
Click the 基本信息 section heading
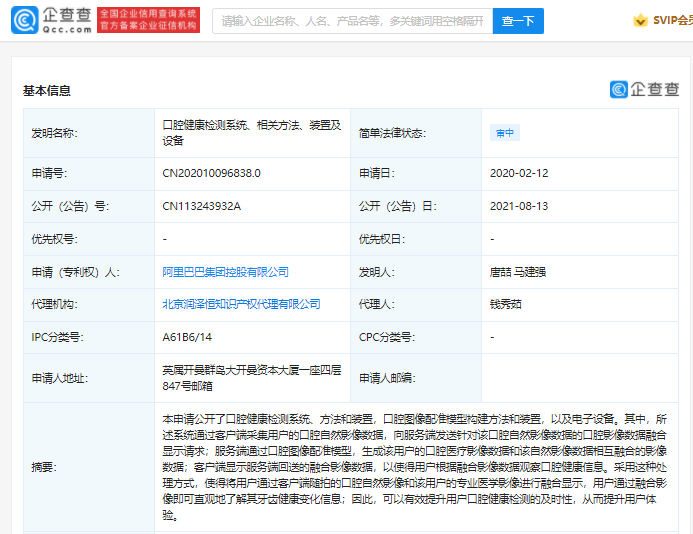[47, 90]
